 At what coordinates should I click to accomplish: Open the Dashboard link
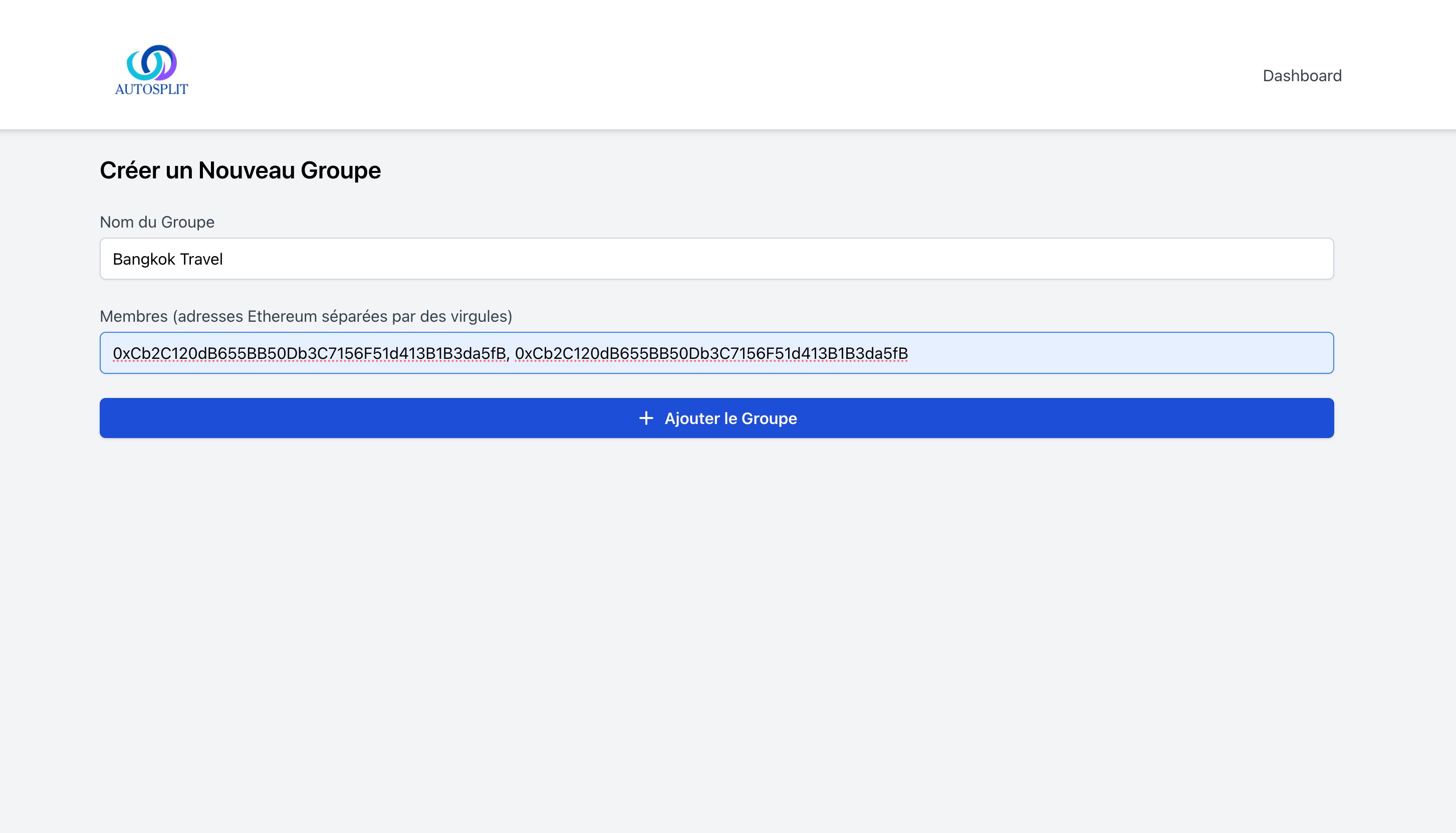(1302, 76)
